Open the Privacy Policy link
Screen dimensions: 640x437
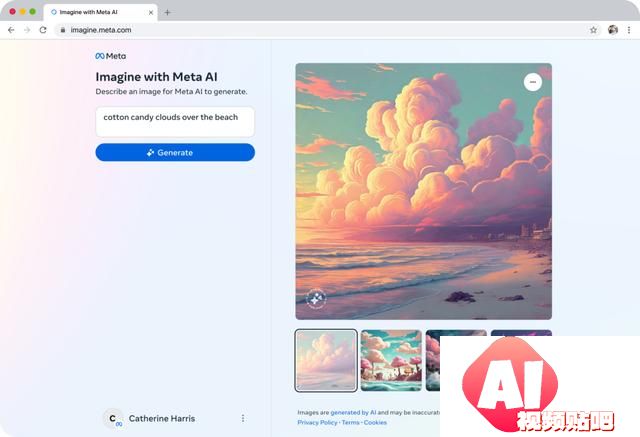[x=318, y=422]
